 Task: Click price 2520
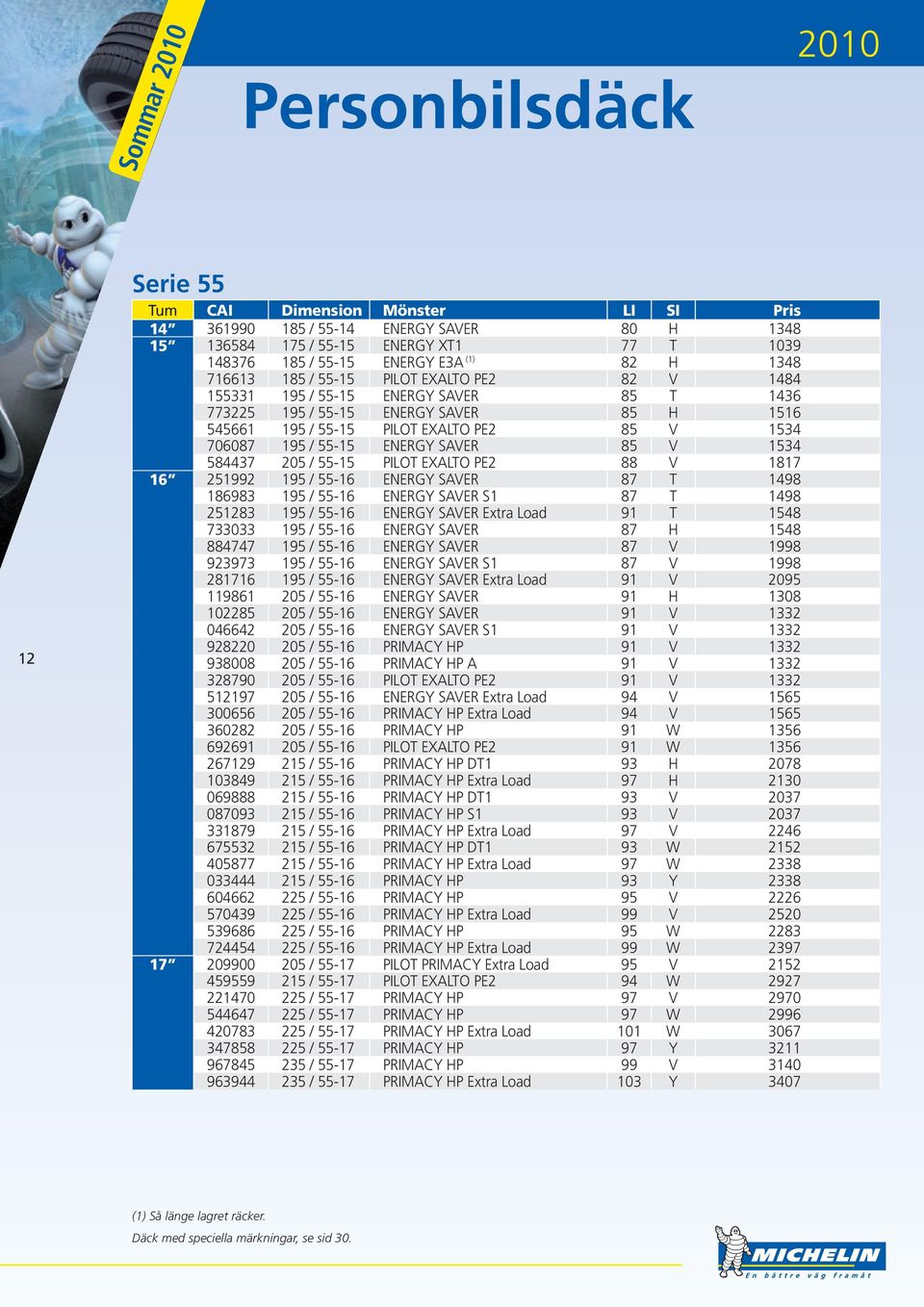click(784, 914)
